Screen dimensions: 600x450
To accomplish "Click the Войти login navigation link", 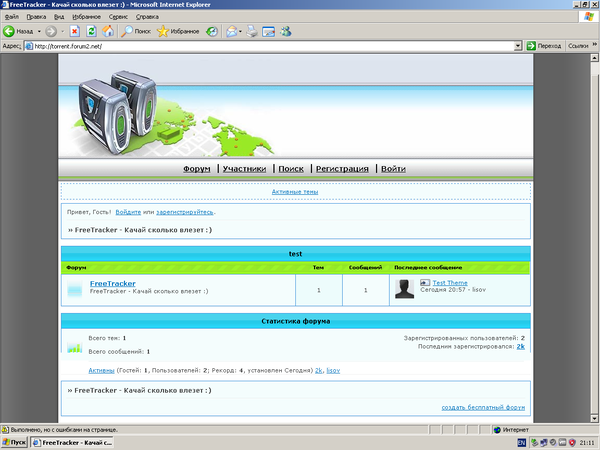I will tap(393, 169).
